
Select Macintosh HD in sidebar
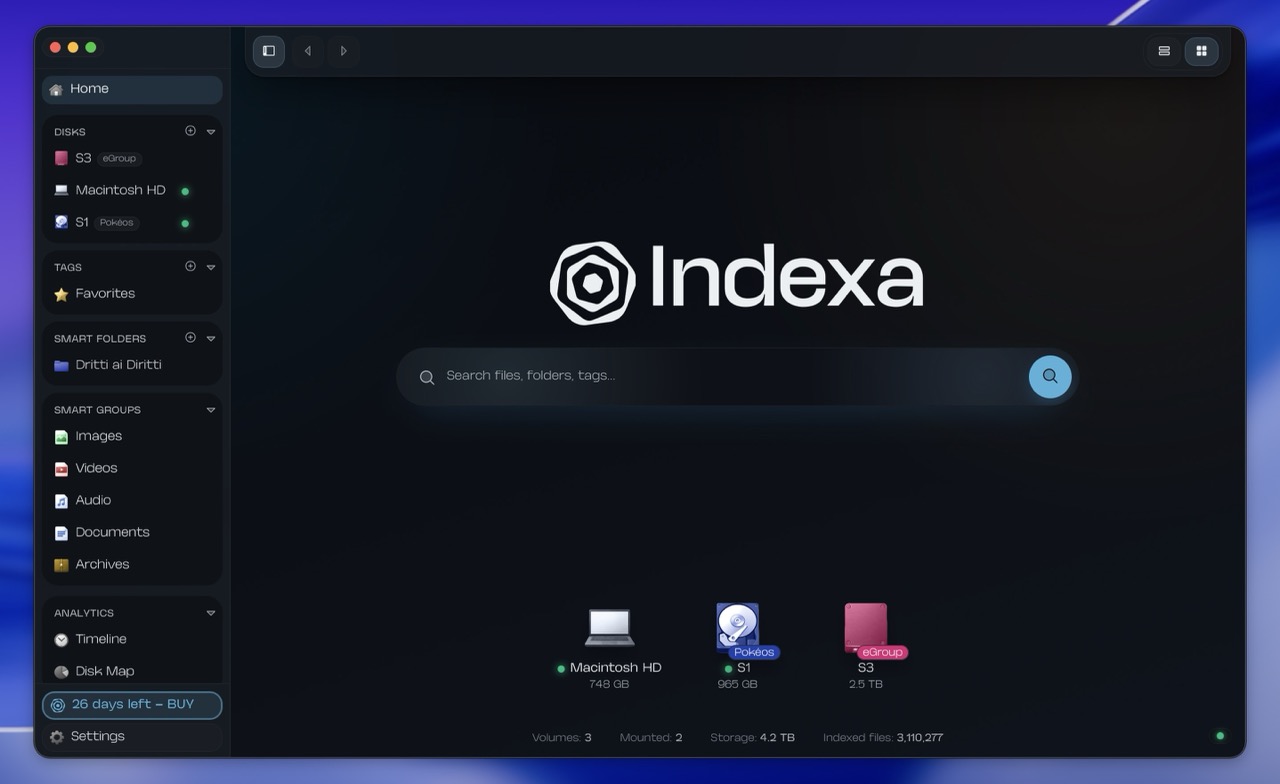coord(132,190)
